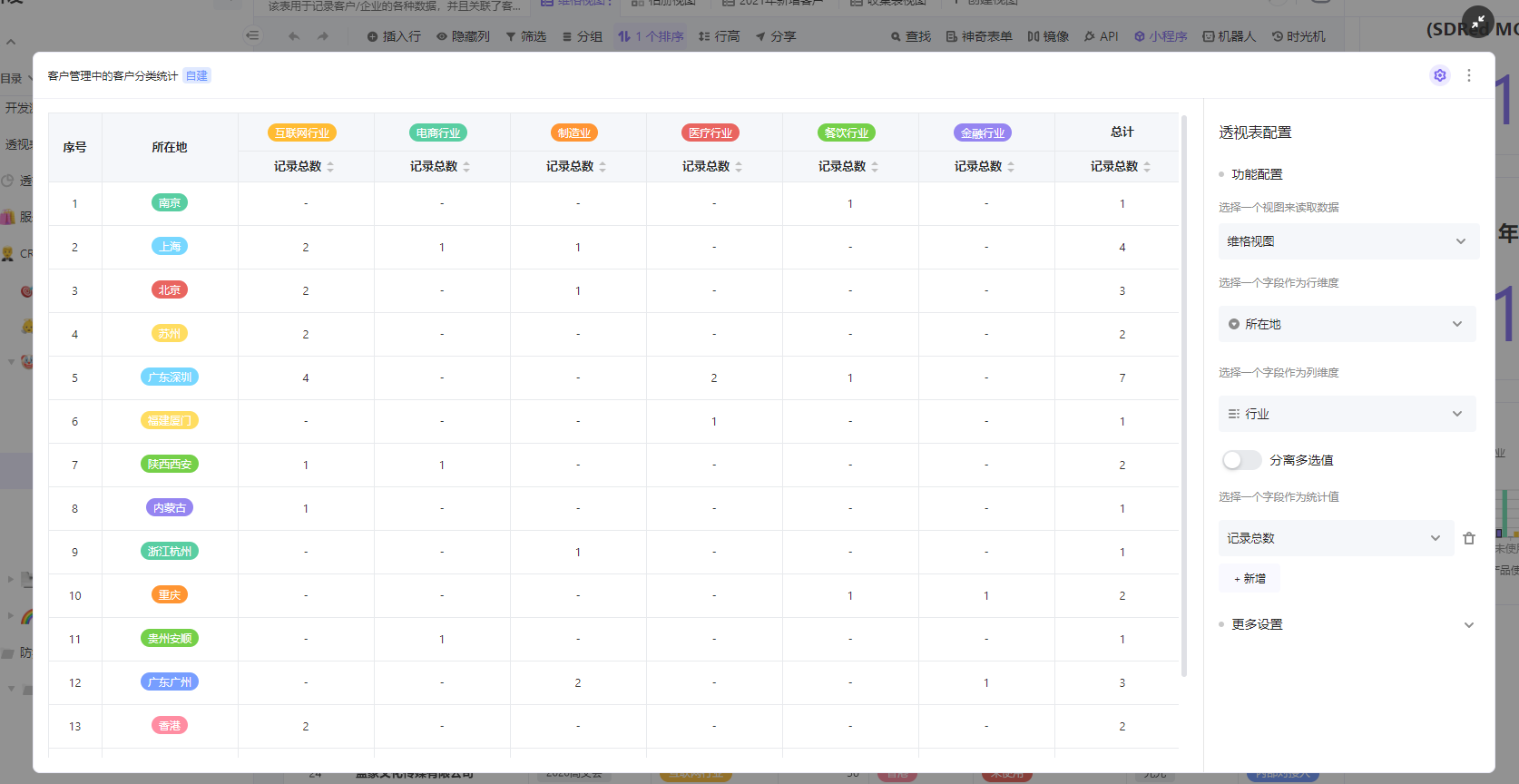This screenshot has height=784, width=1519.
Task: Sort 医疗行业 记录总数 column
Action: (739, 167)
